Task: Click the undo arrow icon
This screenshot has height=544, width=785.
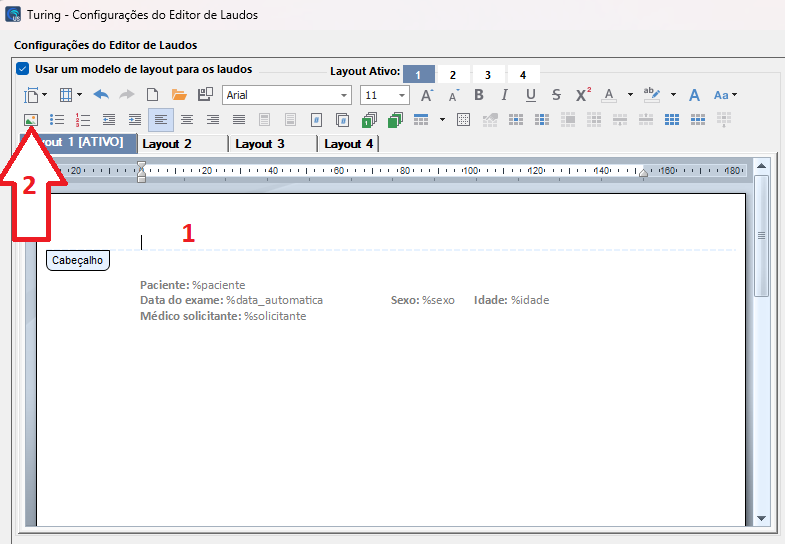Action: coord(101,95)
